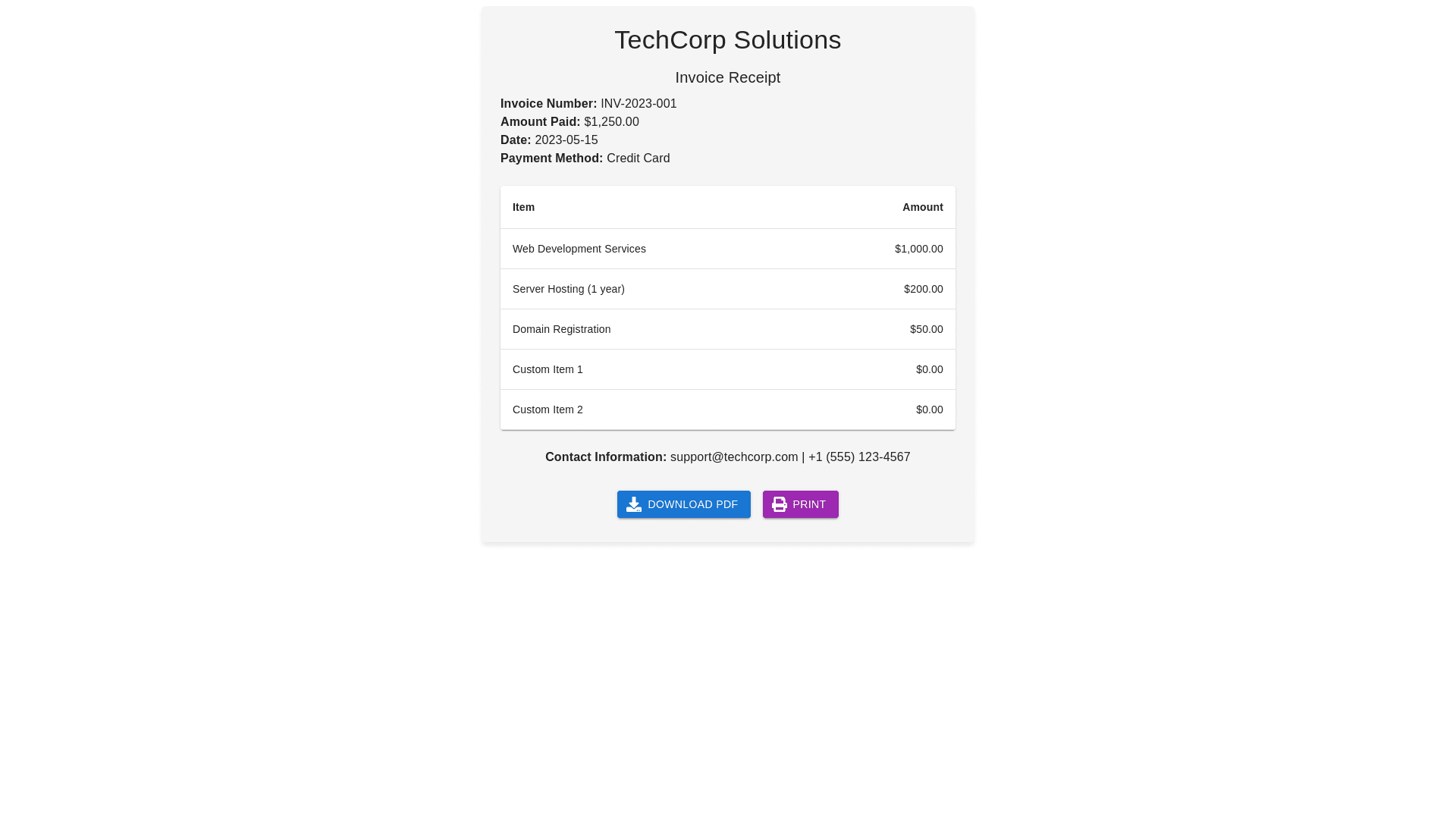Click the download icon in Download PDF
The height and width of the screenshot is (819, 1456).
[x=634, y=504]
